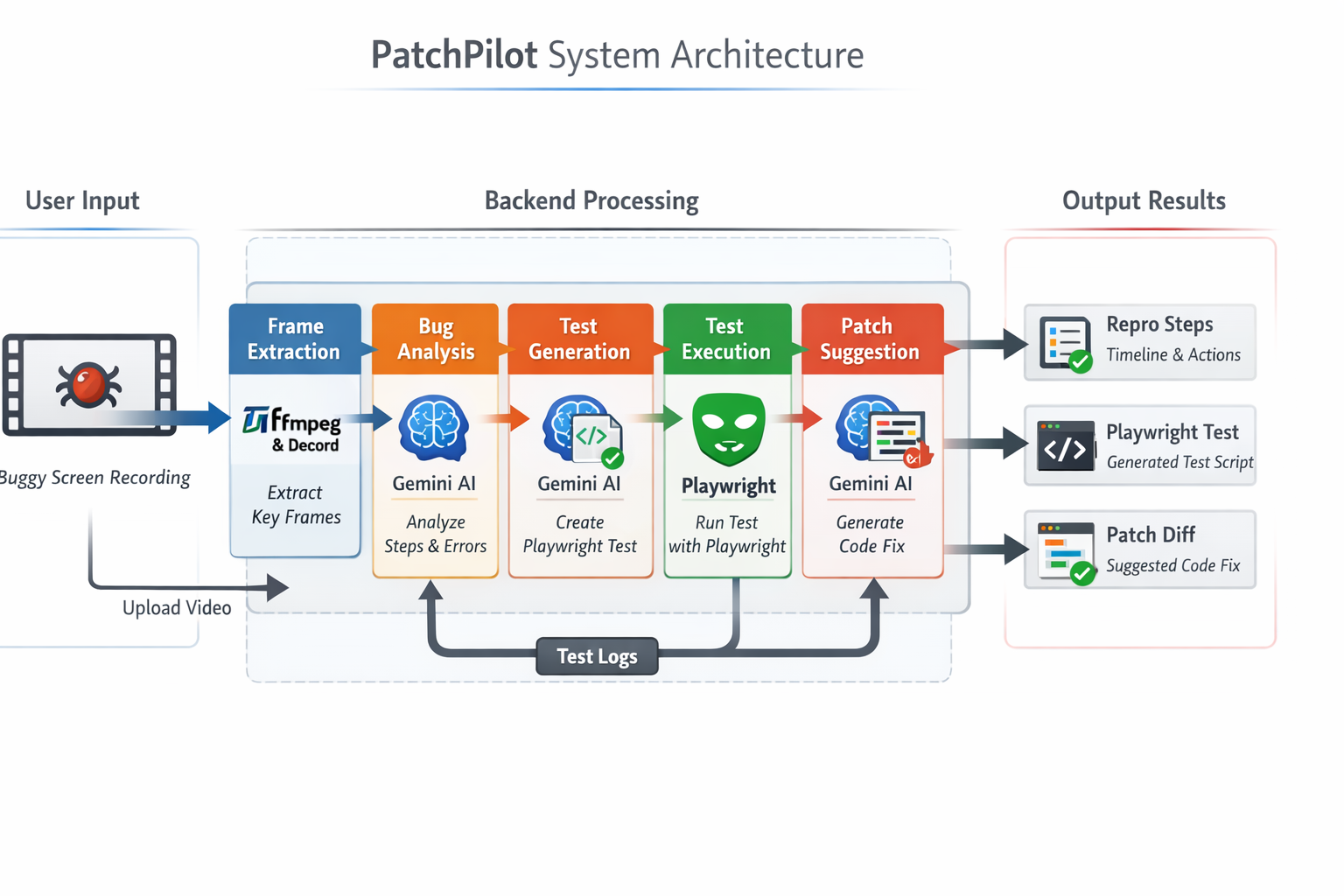1344x896 pixels.
Task: Select the Test Generation header
Action: (580, 339)
